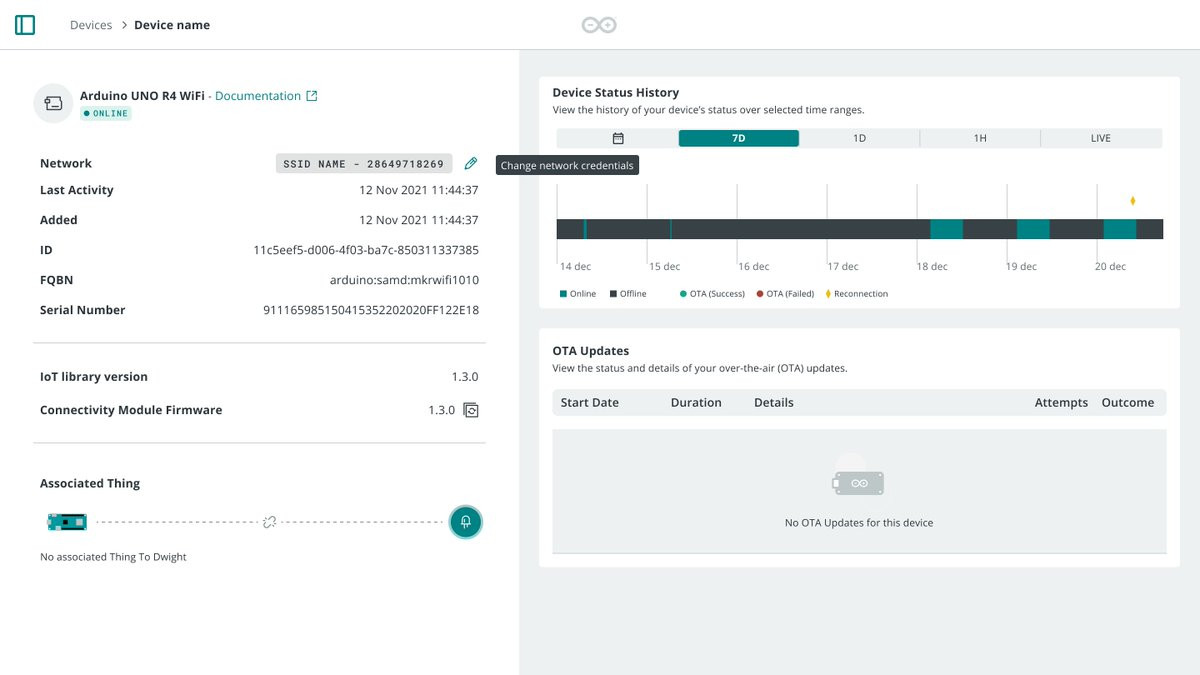
Task: Go to Devices in the breadcrumb
Action: [91, 25]
